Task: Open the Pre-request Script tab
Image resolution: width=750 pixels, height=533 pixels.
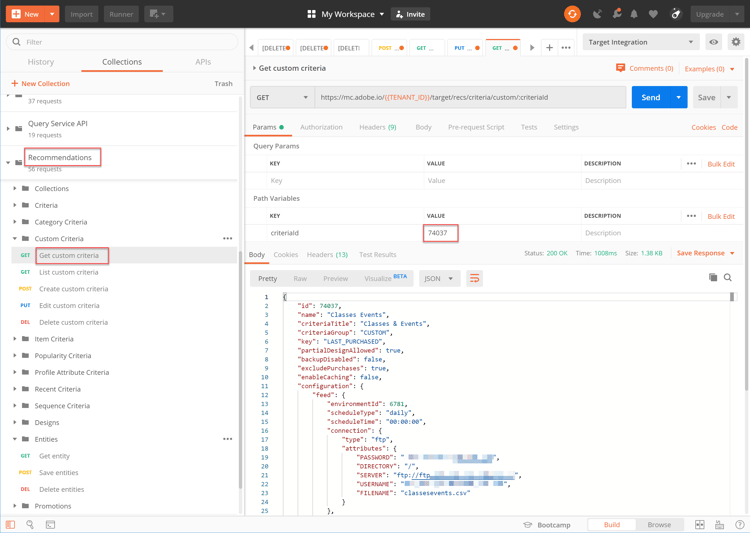Action: click(476, 127)
